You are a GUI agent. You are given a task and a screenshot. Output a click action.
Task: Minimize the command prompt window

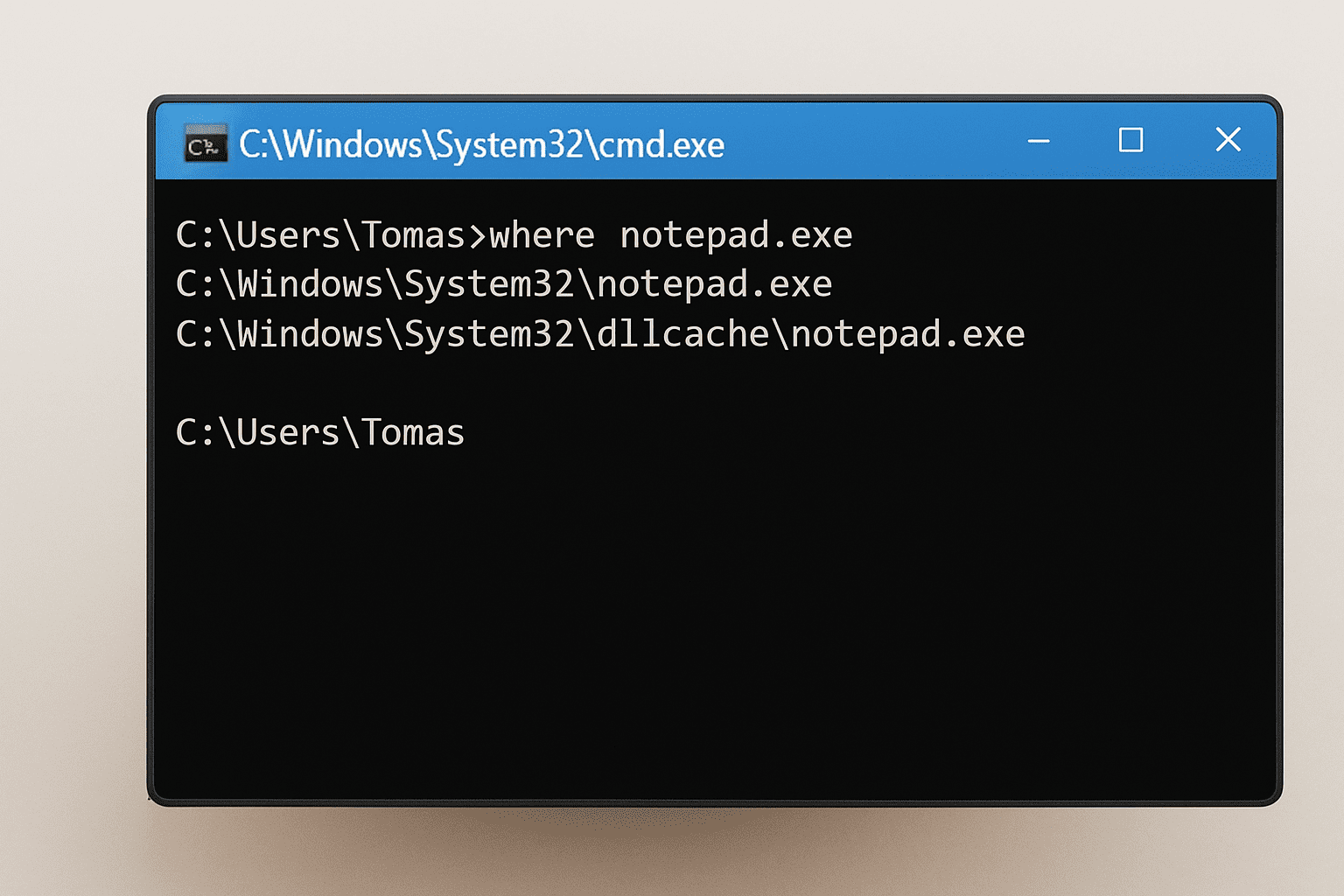click(1039, 140)
